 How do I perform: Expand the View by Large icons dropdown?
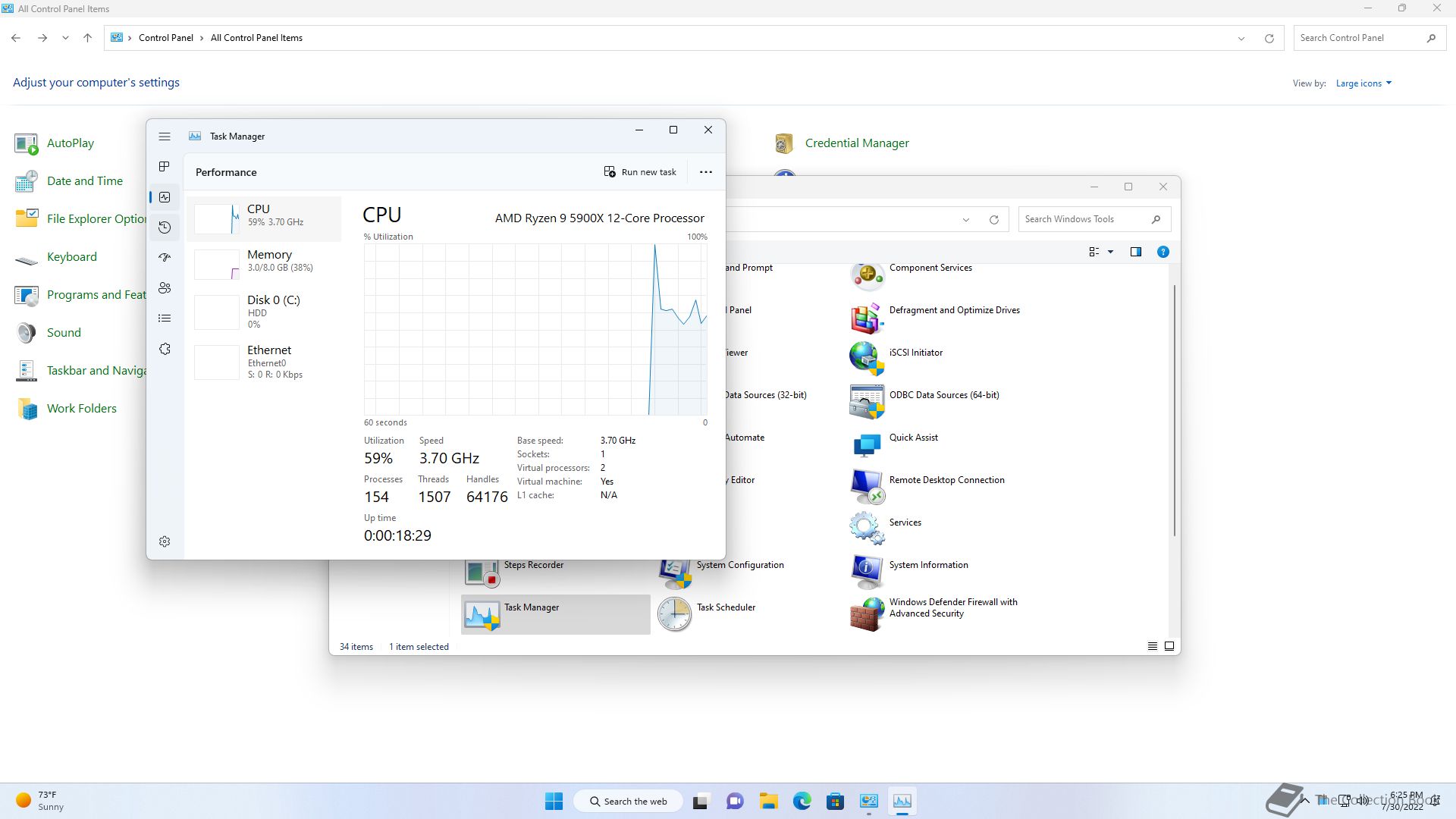[1363, 83]
